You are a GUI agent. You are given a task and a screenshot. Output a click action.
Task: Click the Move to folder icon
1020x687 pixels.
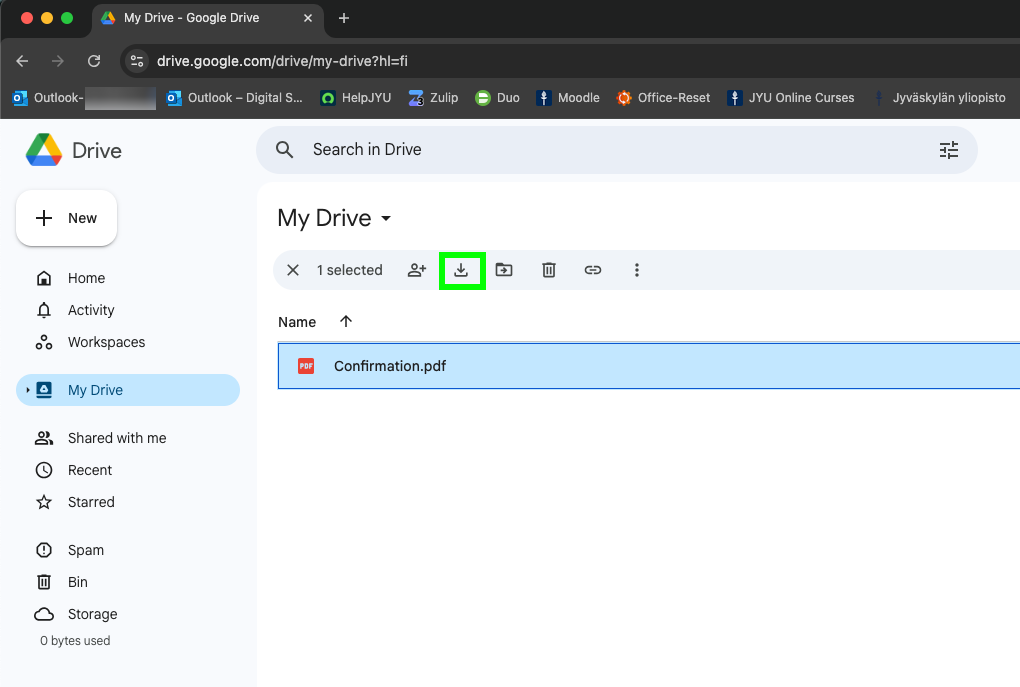pos(504,270)
